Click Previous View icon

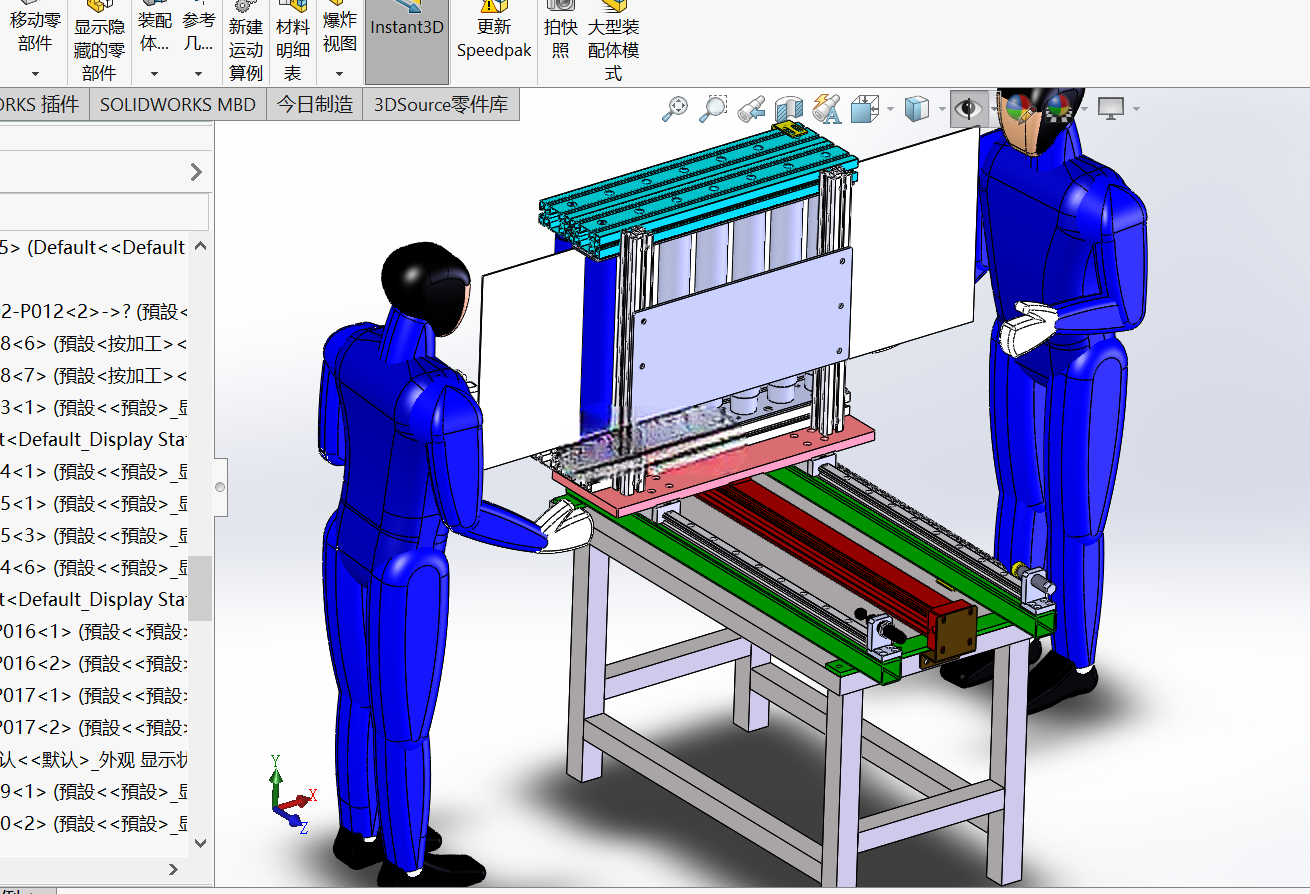click(x=751, y=108)
